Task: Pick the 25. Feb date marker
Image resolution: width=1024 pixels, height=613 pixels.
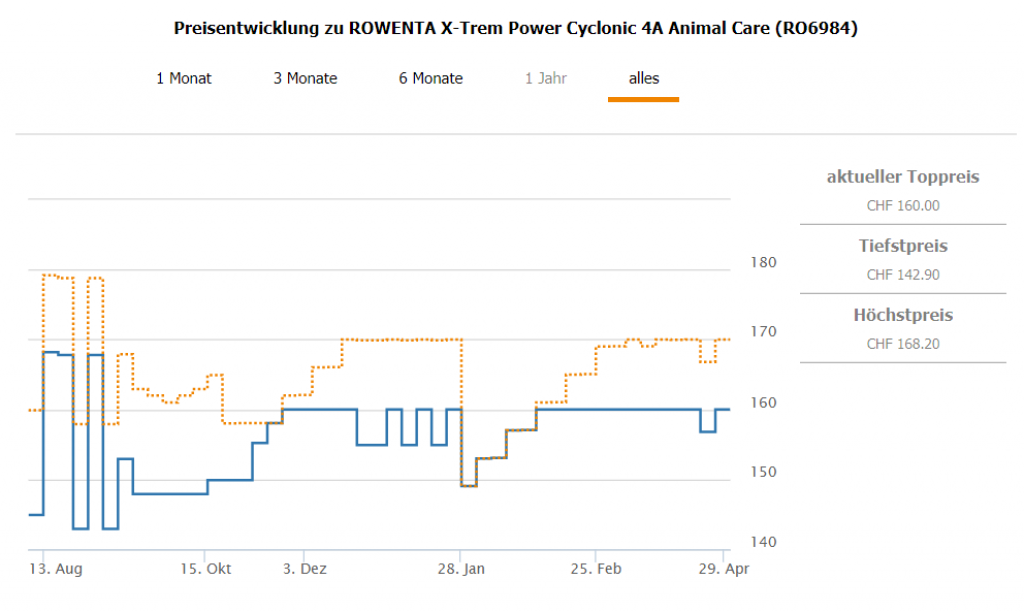Action: click(x=596, y=568)
